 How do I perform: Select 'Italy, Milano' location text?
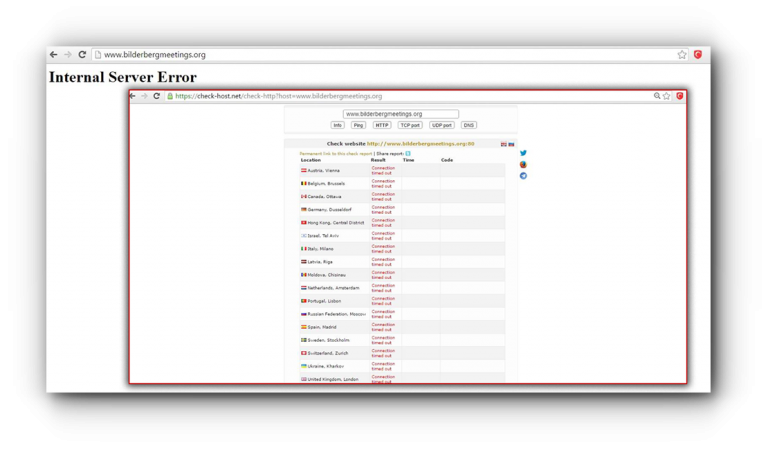click(320, 249)
